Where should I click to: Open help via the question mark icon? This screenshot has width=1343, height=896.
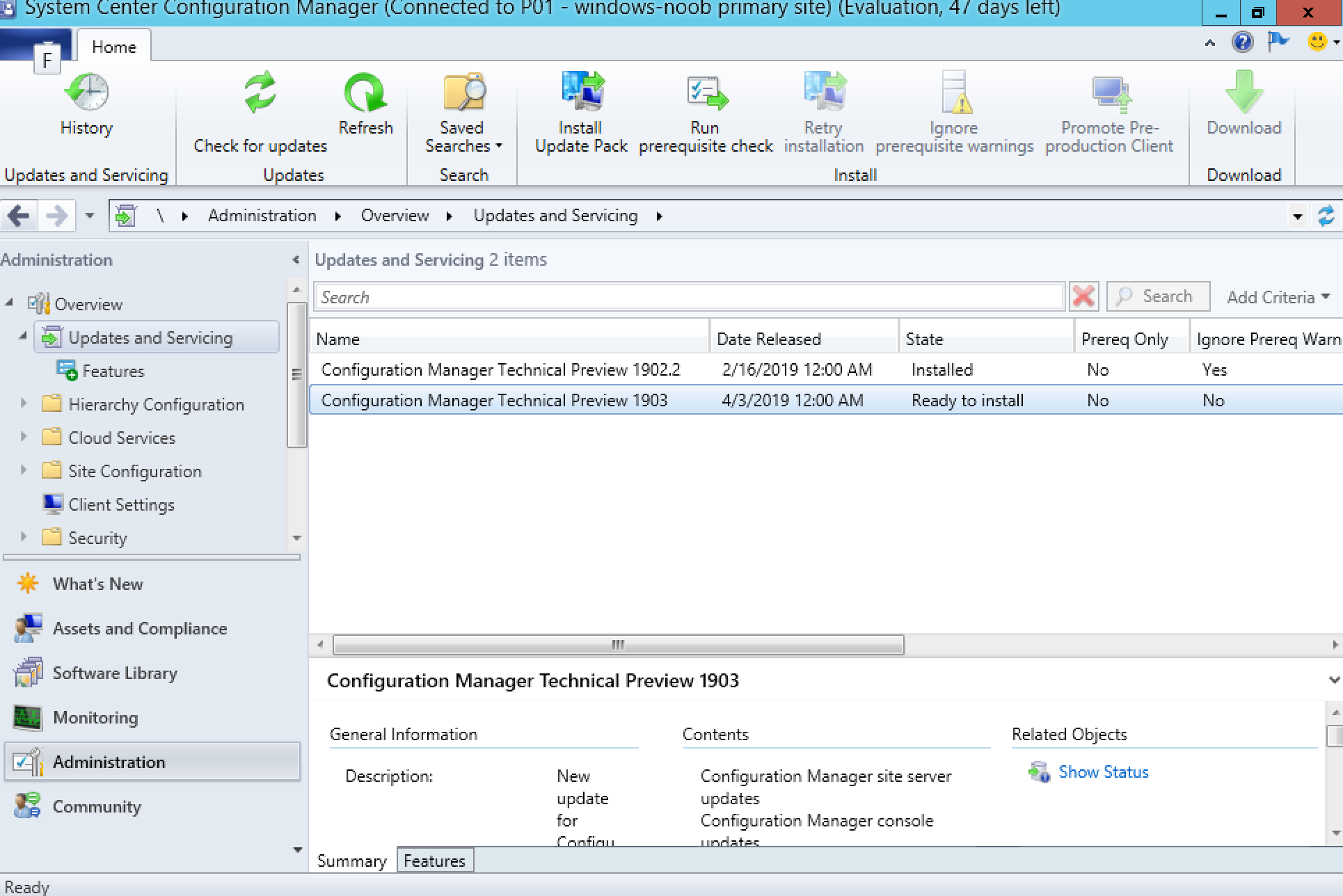coord(1242,42)
